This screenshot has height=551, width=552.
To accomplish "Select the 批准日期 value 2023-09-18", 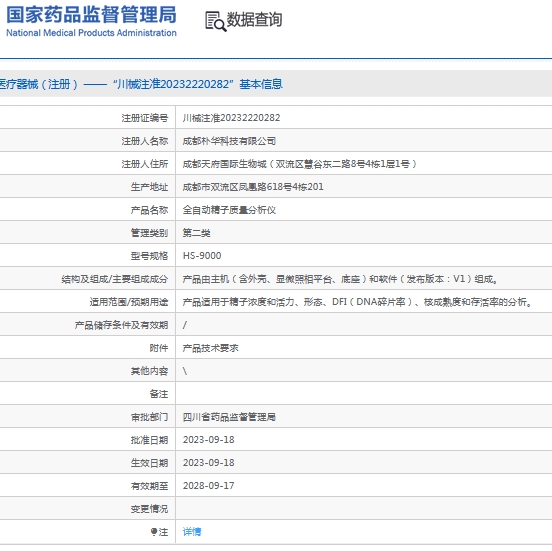I will 208,440.
